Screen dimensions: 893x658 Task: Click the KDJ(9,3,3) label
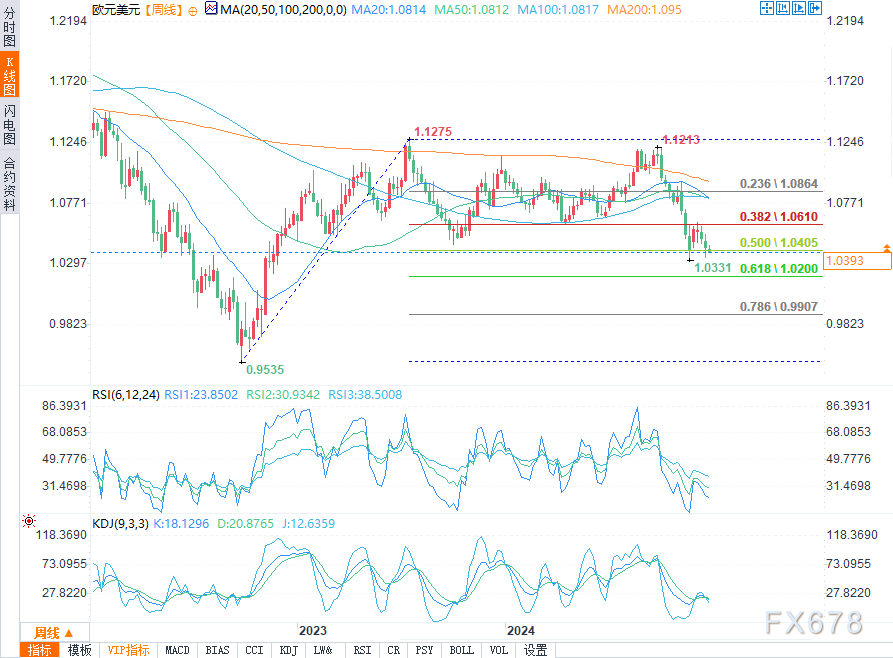click(120, 524)
